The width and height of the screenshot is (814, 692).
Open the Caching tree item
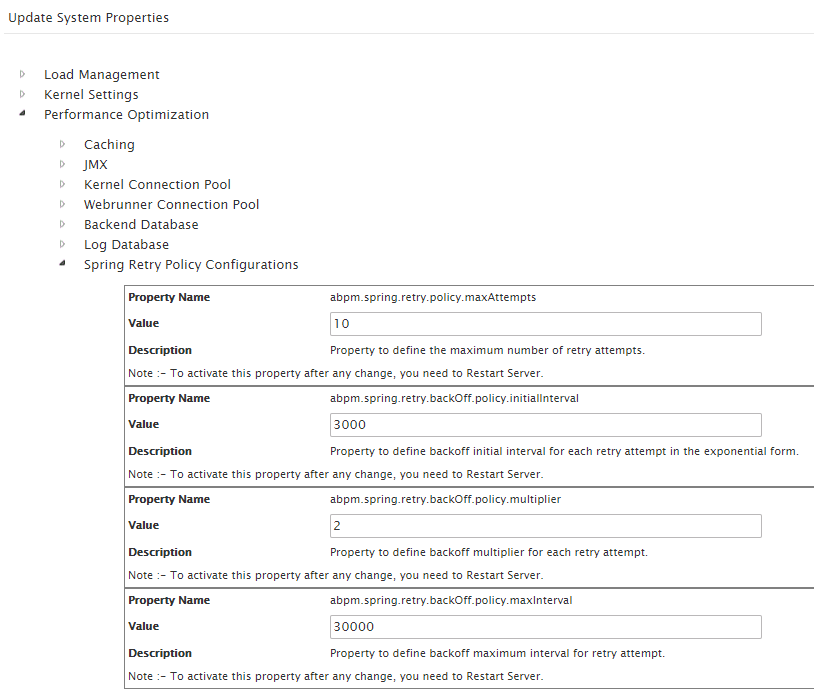pyautogui.click(x=110, y=145)
